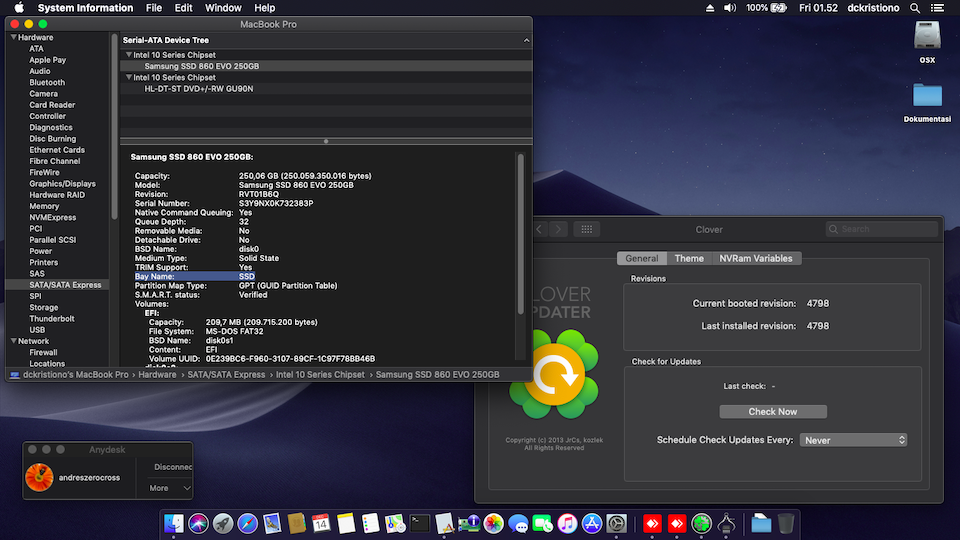
Task: Collapse the Network section in the sidebar
Action: tap(13, 341)
